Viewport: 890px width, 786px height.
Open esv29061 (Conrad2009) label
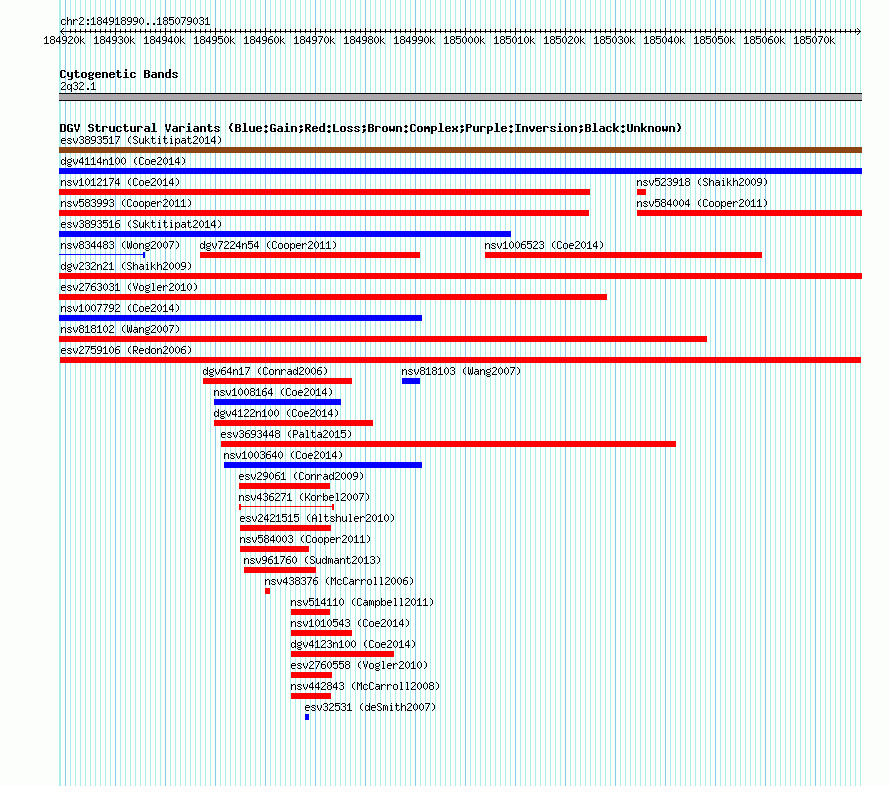coord(301,476)
